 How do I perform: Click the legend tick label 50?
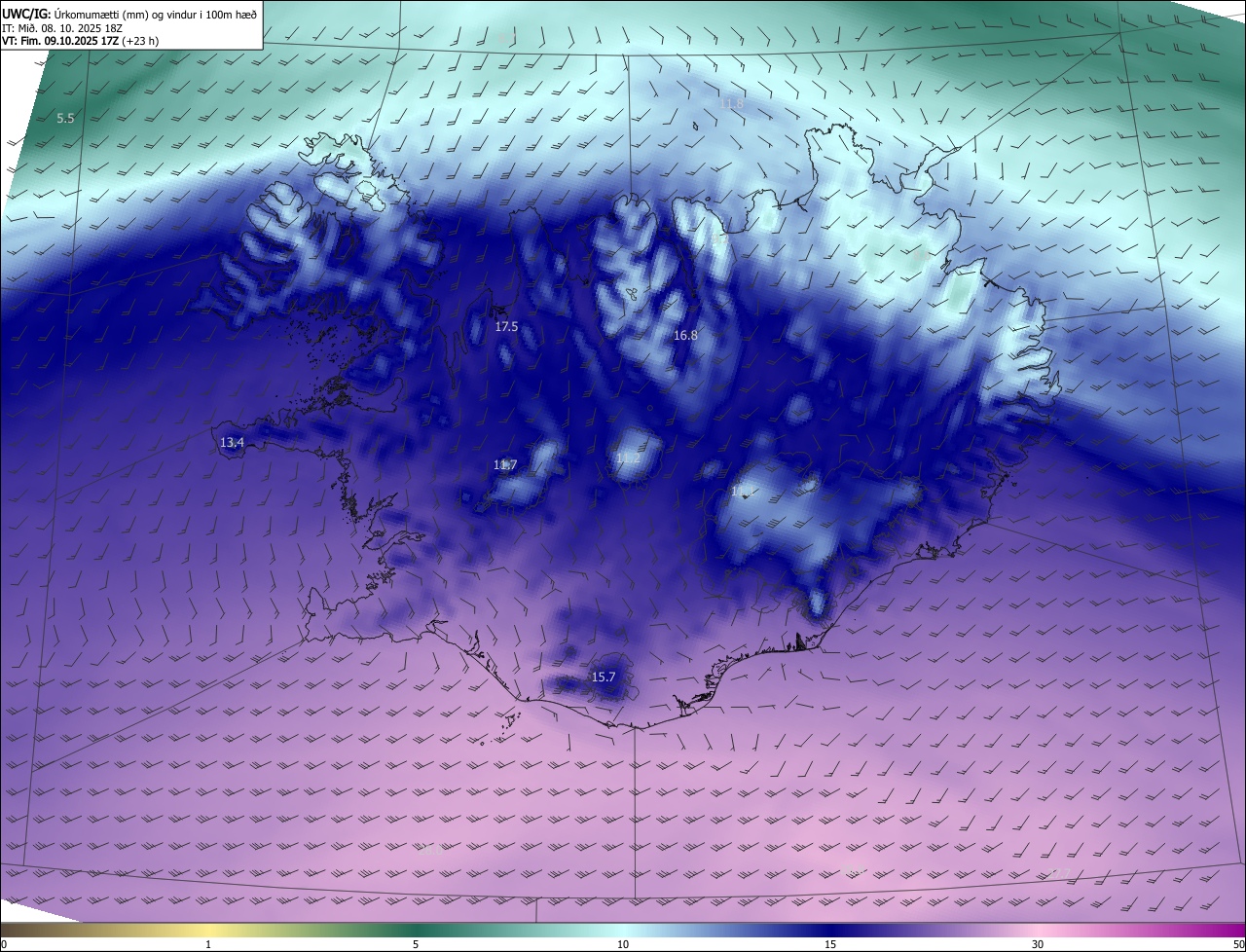click(1238, 945)
